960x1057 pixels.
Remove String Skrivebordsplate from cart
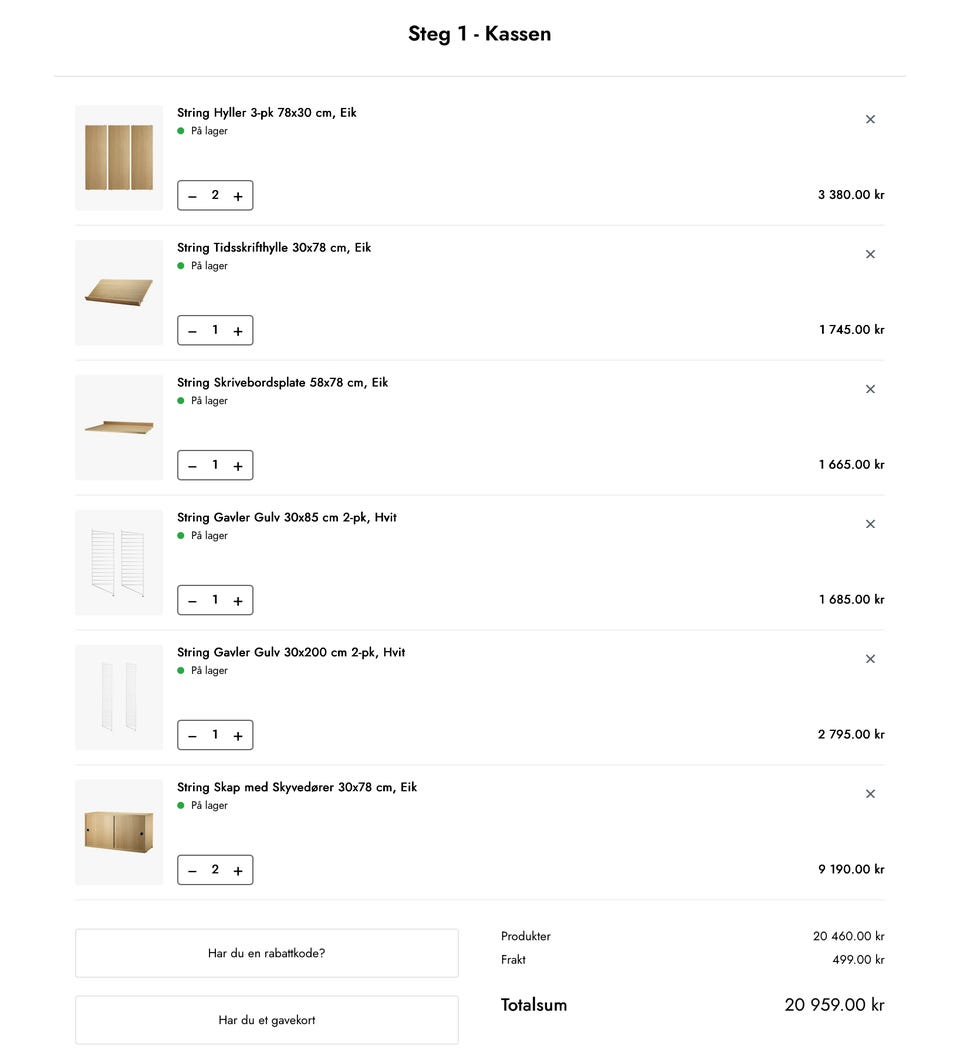pyautogui.click(x=870, y=389)
